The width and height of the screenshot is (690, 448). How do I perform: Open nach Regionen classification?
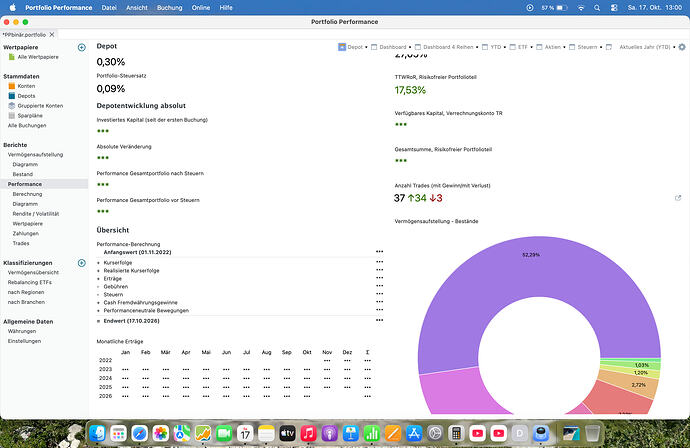[26, 292]
